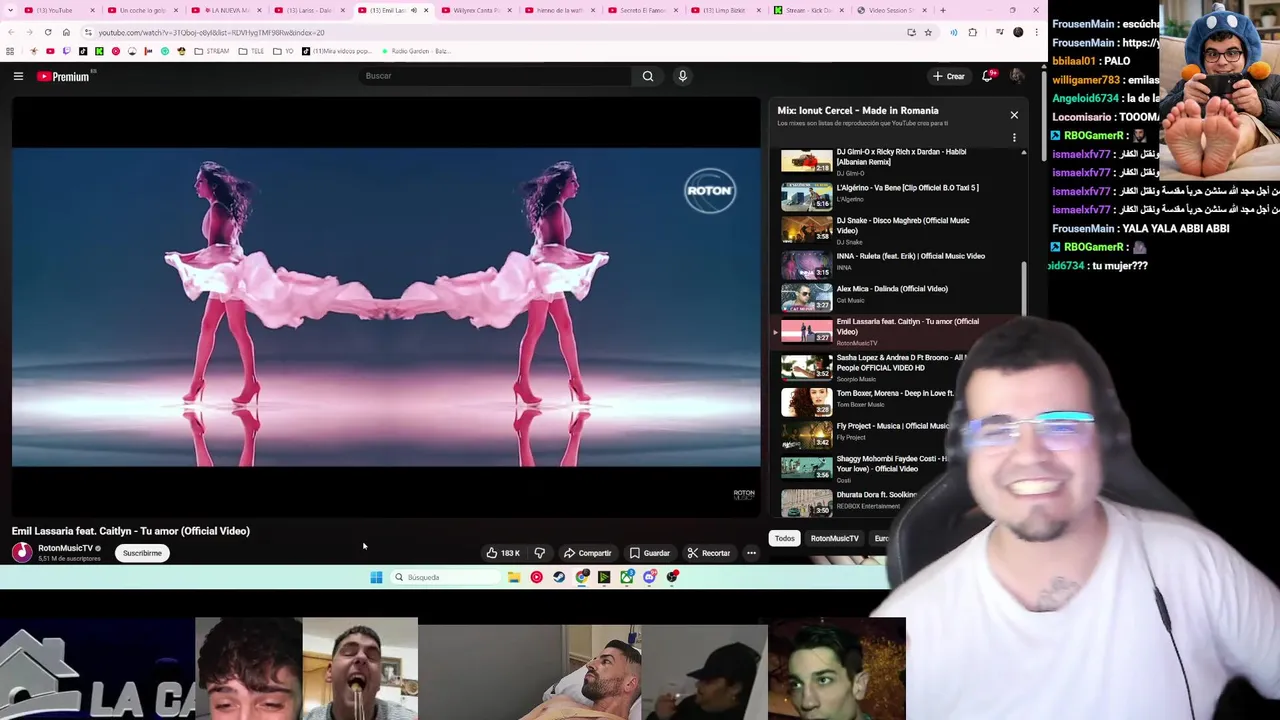
Task: Click the magnifier search button on YouTube
Action: point(648,76)
